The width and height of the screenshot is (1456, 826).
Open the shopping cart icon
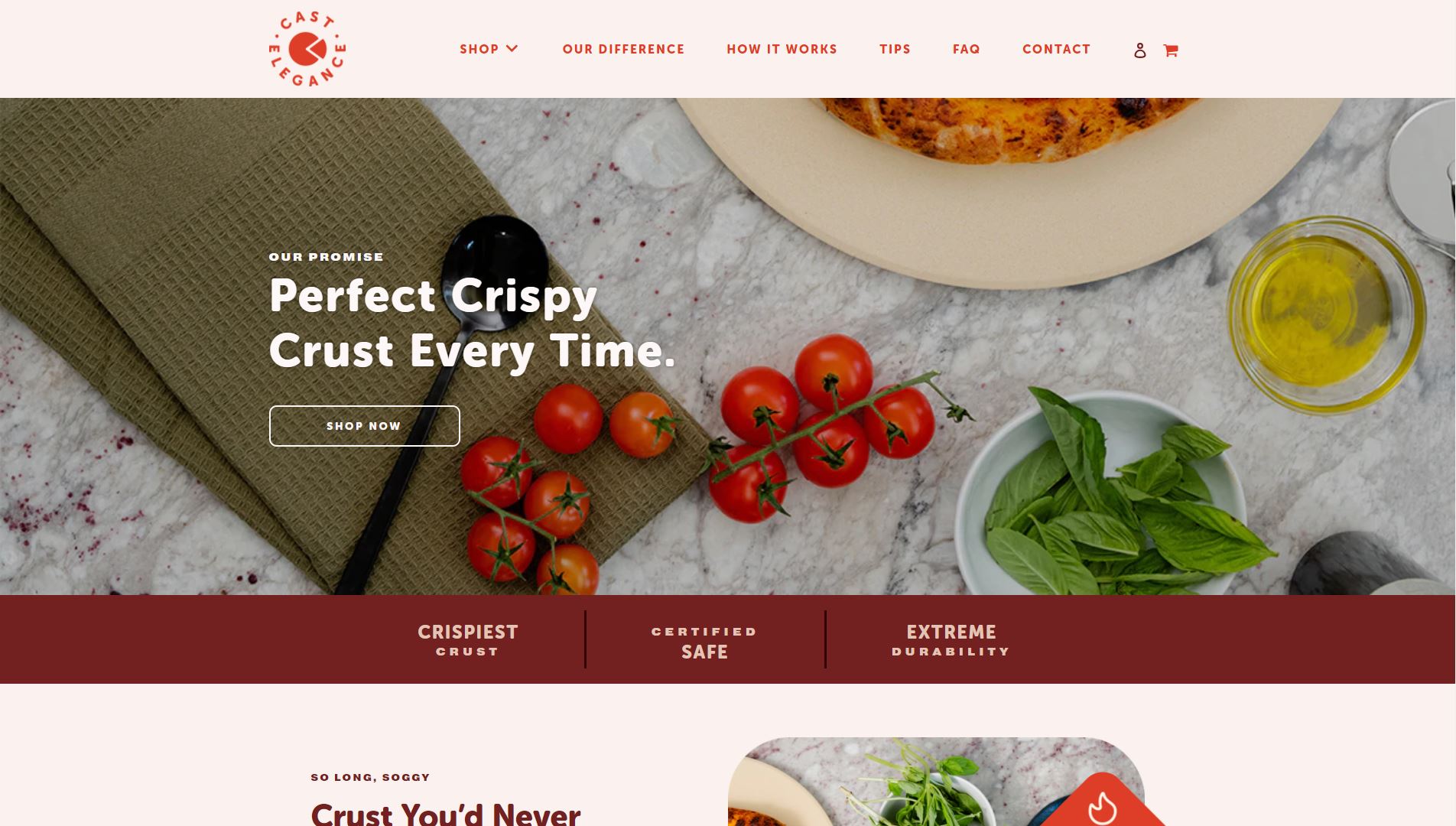(1171, 50)
